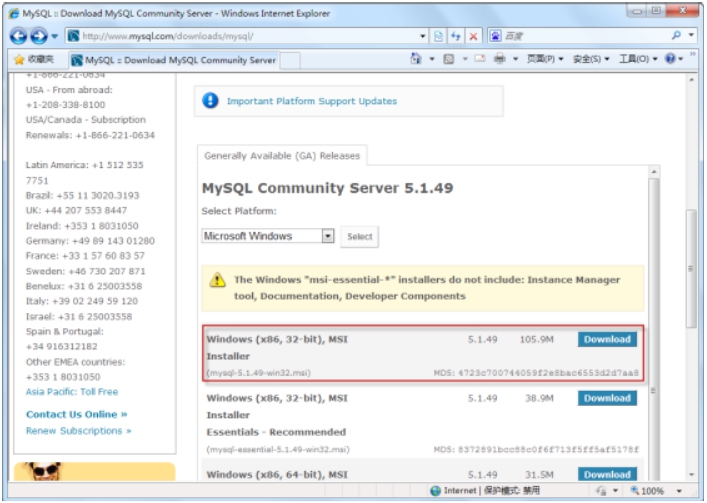The height and width of the screenshot is (503, 707).
Task: Click the blue exclamation info icon
Action: coord(210,101)
